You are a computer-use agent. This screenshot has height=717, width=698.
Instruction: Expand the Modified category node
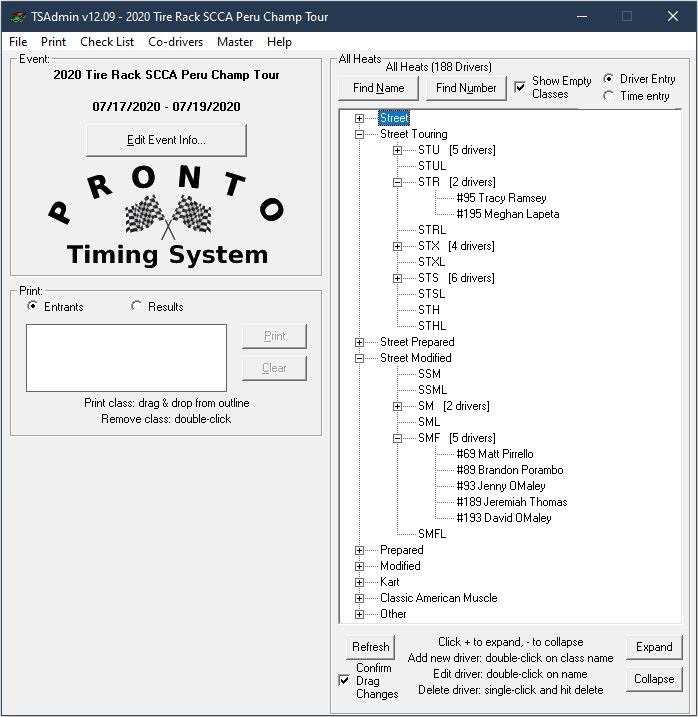(x=360, y=567)
